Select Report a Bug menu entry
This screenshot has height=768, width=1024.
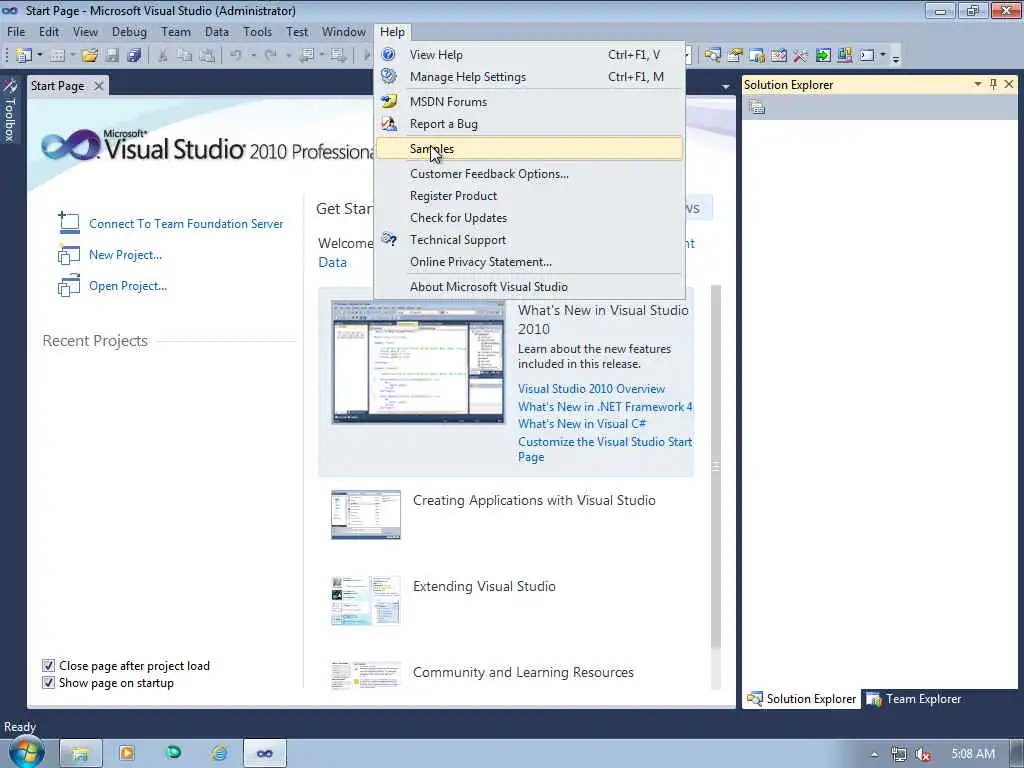[530, 124]
